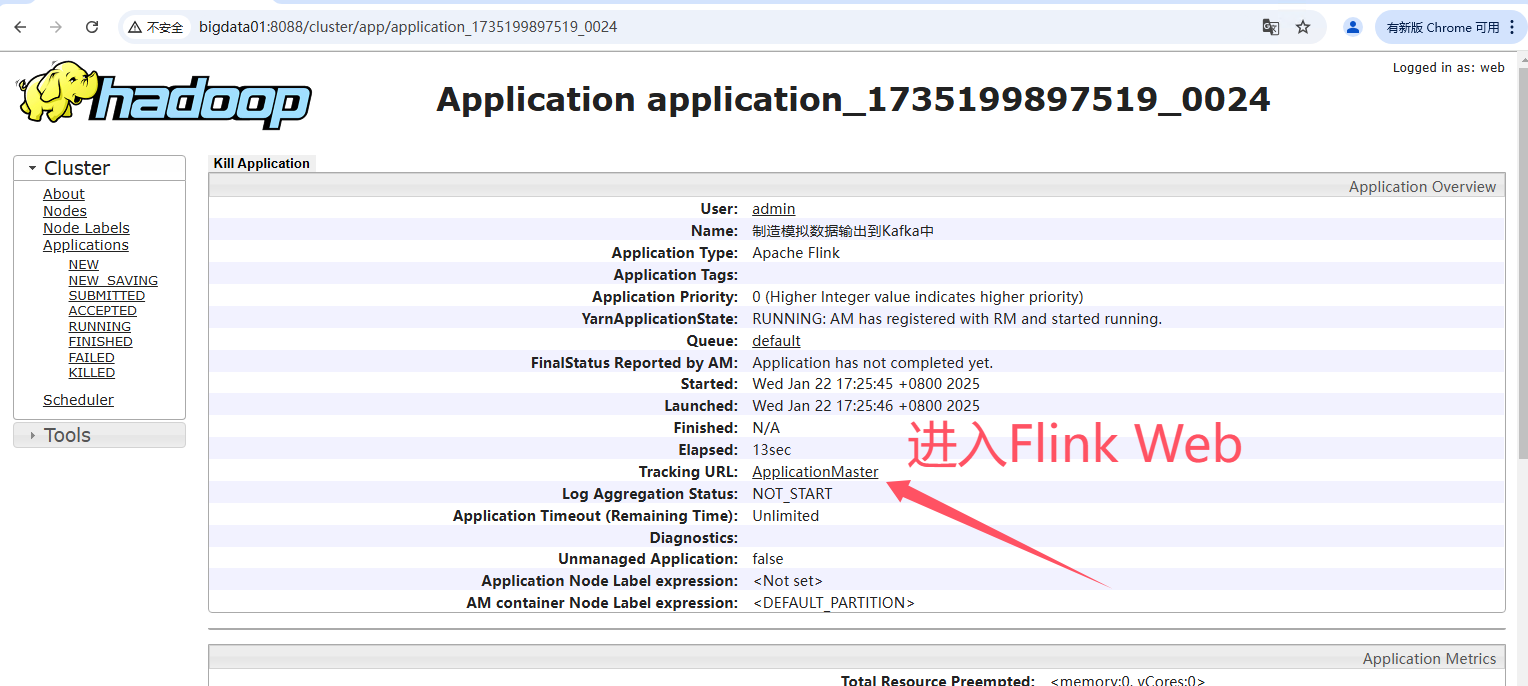Open the new Chrome version available menu
The height and width of the screenshot is (686, 1528).
[x=1450, y=27]
